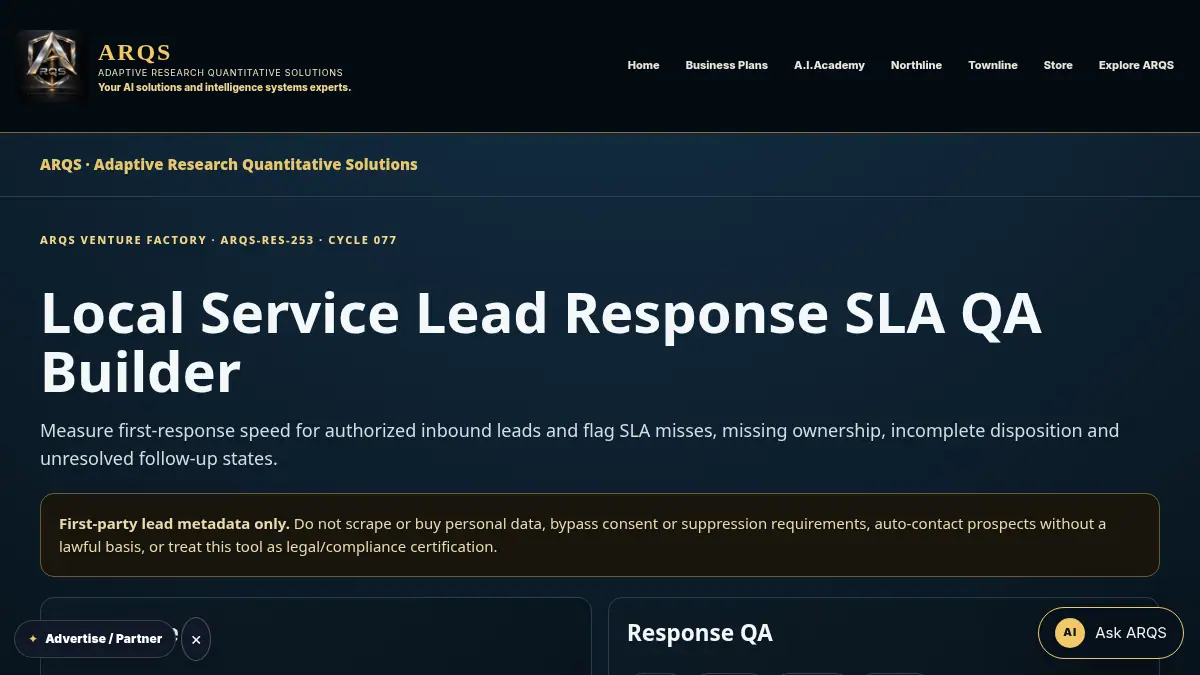Click 'Your AI solutions and intelligence systems experts.' tagline
Viewport: 1200px width, 675px height.
click(225, 87)
